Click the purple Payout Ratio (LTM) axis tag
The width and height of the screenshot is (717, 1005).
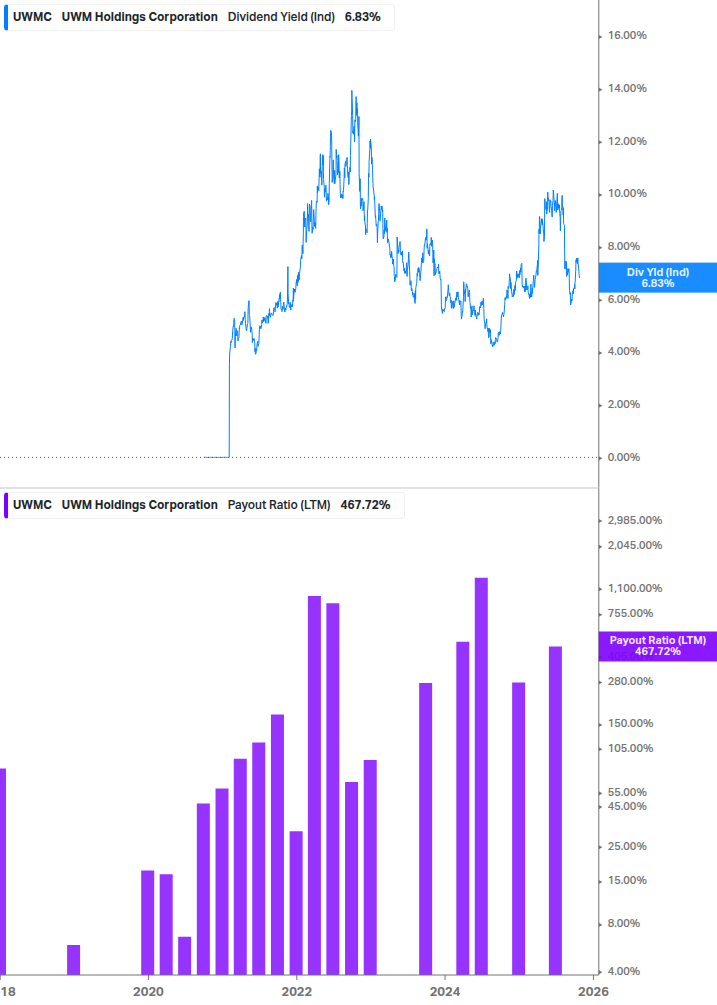(657, 645)
